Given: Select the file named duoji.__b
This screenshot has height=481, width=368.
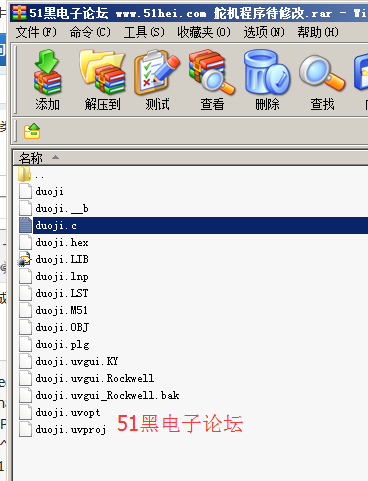Looking at the screenshot, I should click(62, 209).
